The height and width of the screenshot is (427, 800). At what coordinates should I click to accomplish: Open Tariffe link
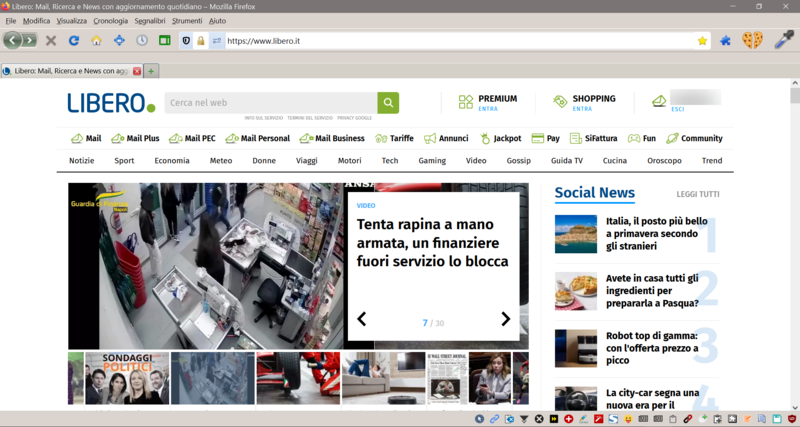pos(394,138)
